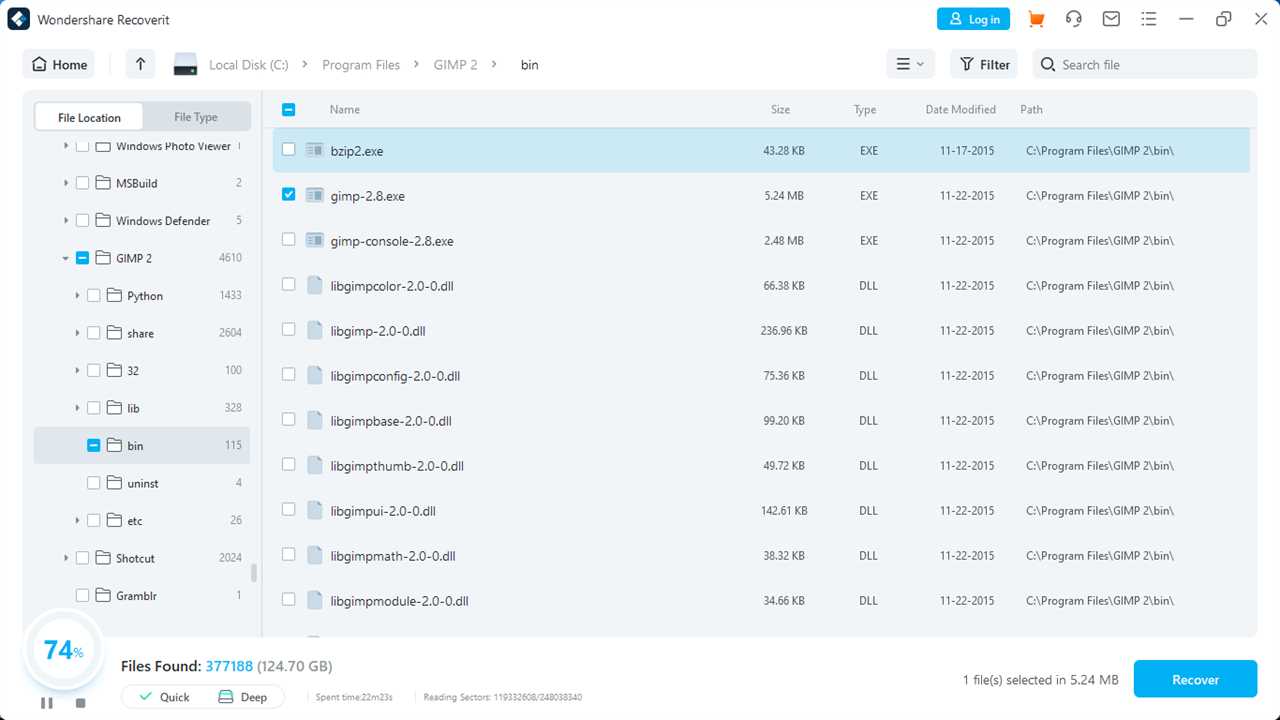
Task: Toggle the GIMP 2 folder checkbox
Action: 82,258
